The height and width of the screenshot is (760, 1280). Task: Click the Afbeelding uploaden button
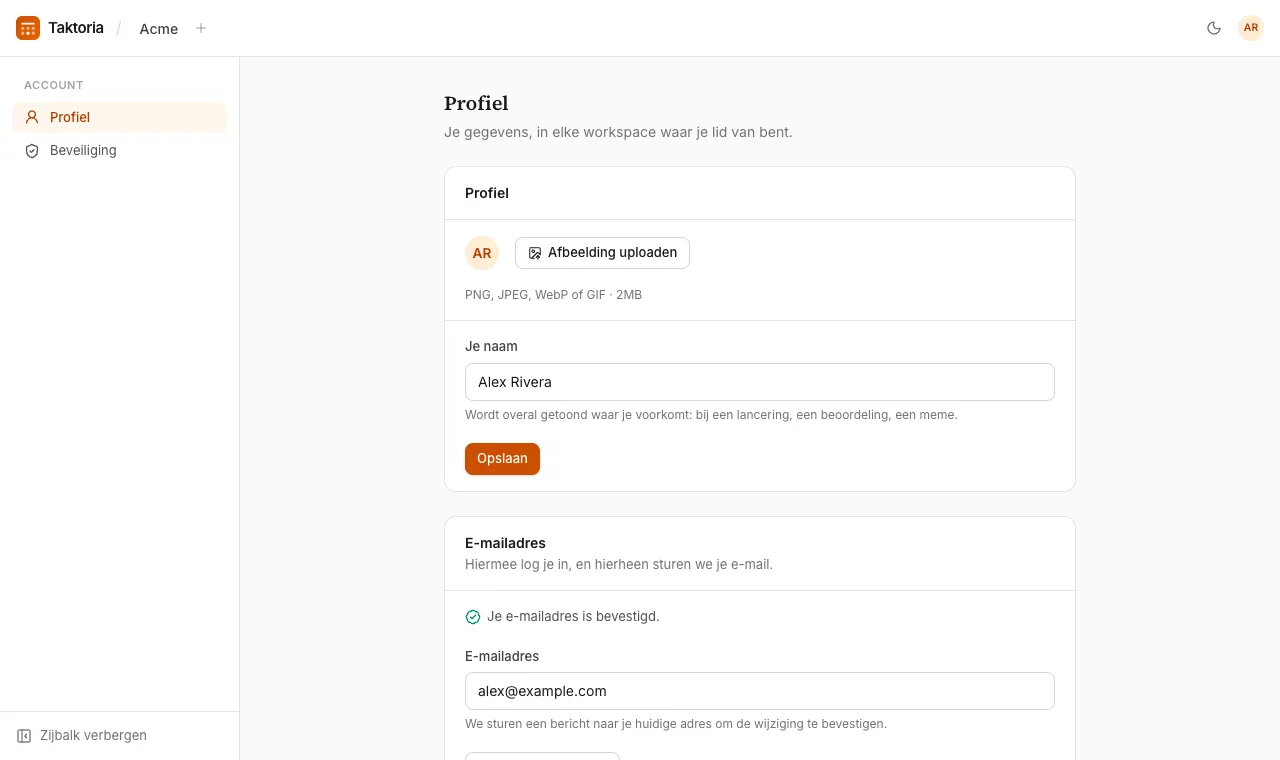click(x=602, y=253)
